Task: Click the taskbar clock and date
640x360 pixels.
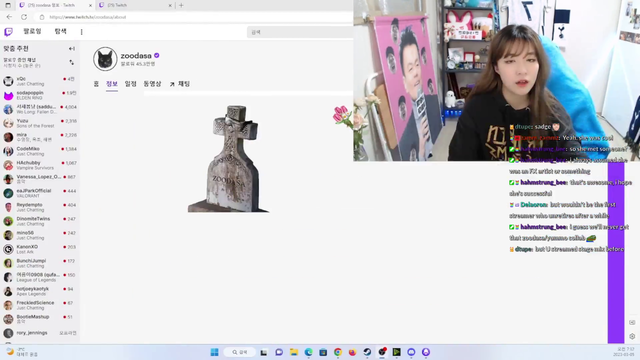Action: pyautogui.click(x=625, y=352)
